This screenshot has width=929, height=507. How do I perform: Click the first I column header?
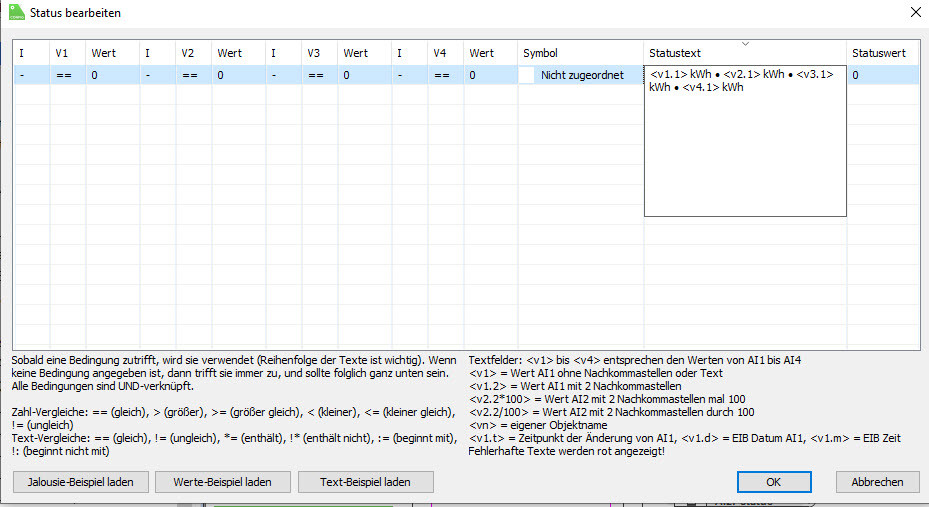[31, 53]
